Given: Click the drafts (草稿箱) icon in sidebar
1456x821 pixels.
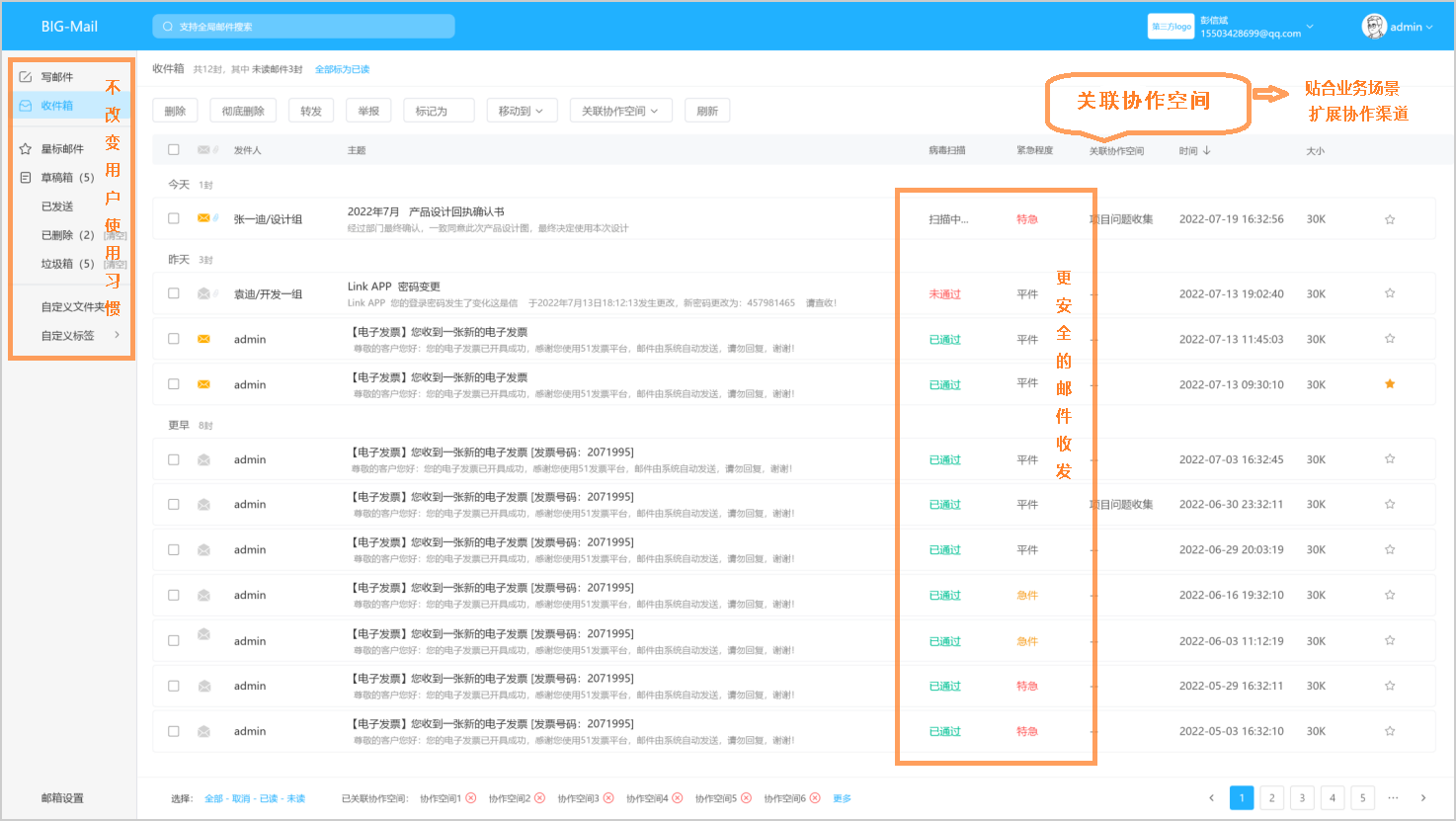Looking at the screenshot, I should click(26, 178).
